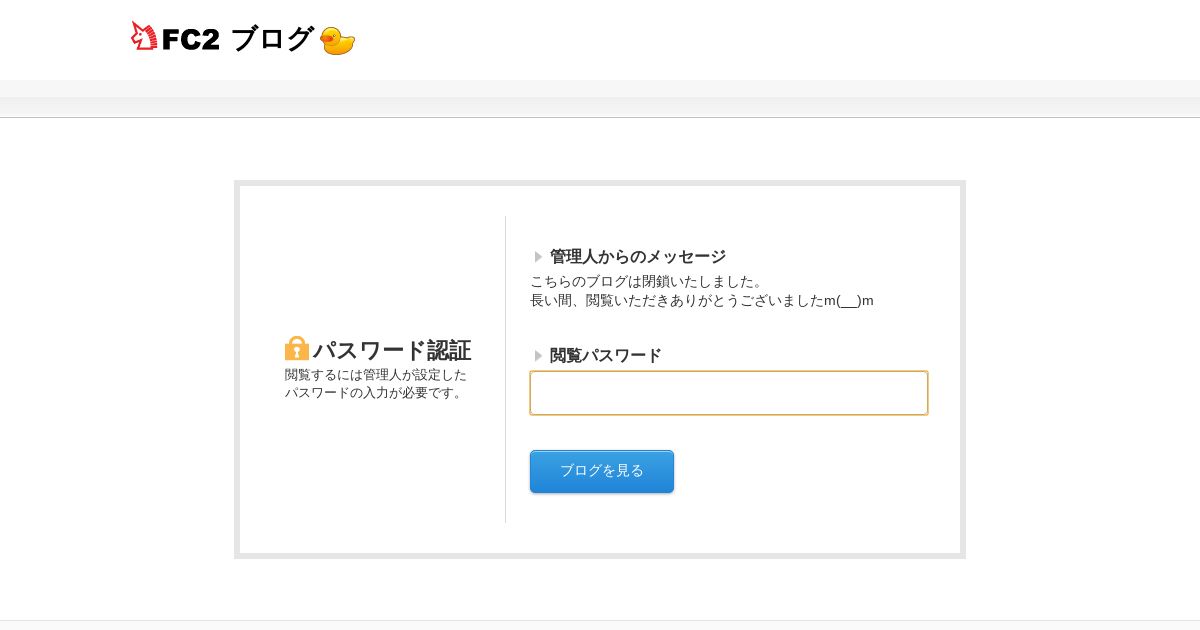Click the red unicorn FC2 logo icon
The image size is (1200, 630).
pyautogui.click(x=144, y=36)
